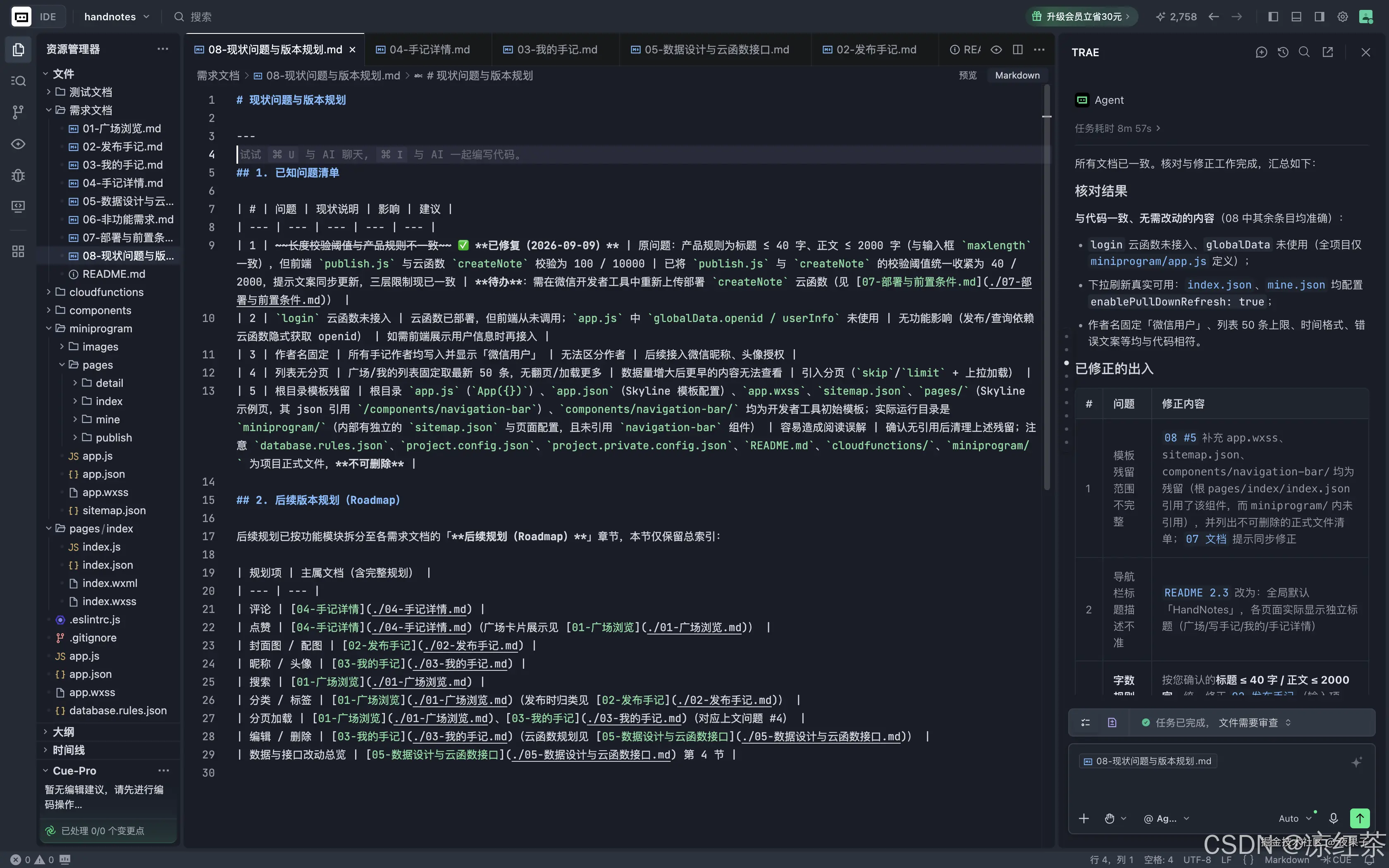The image size is (1389, 868).
Task: Click the miniprogram/app.js link in chat
Action: point(1148,261)
